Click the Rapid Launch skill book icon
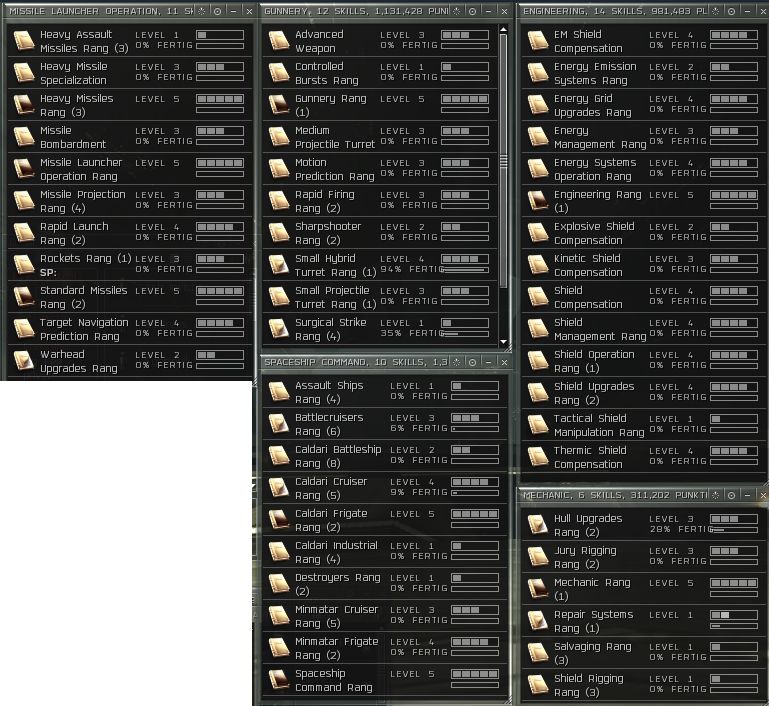The width and height of the screenshot is (769, 706). click(24, 233)
